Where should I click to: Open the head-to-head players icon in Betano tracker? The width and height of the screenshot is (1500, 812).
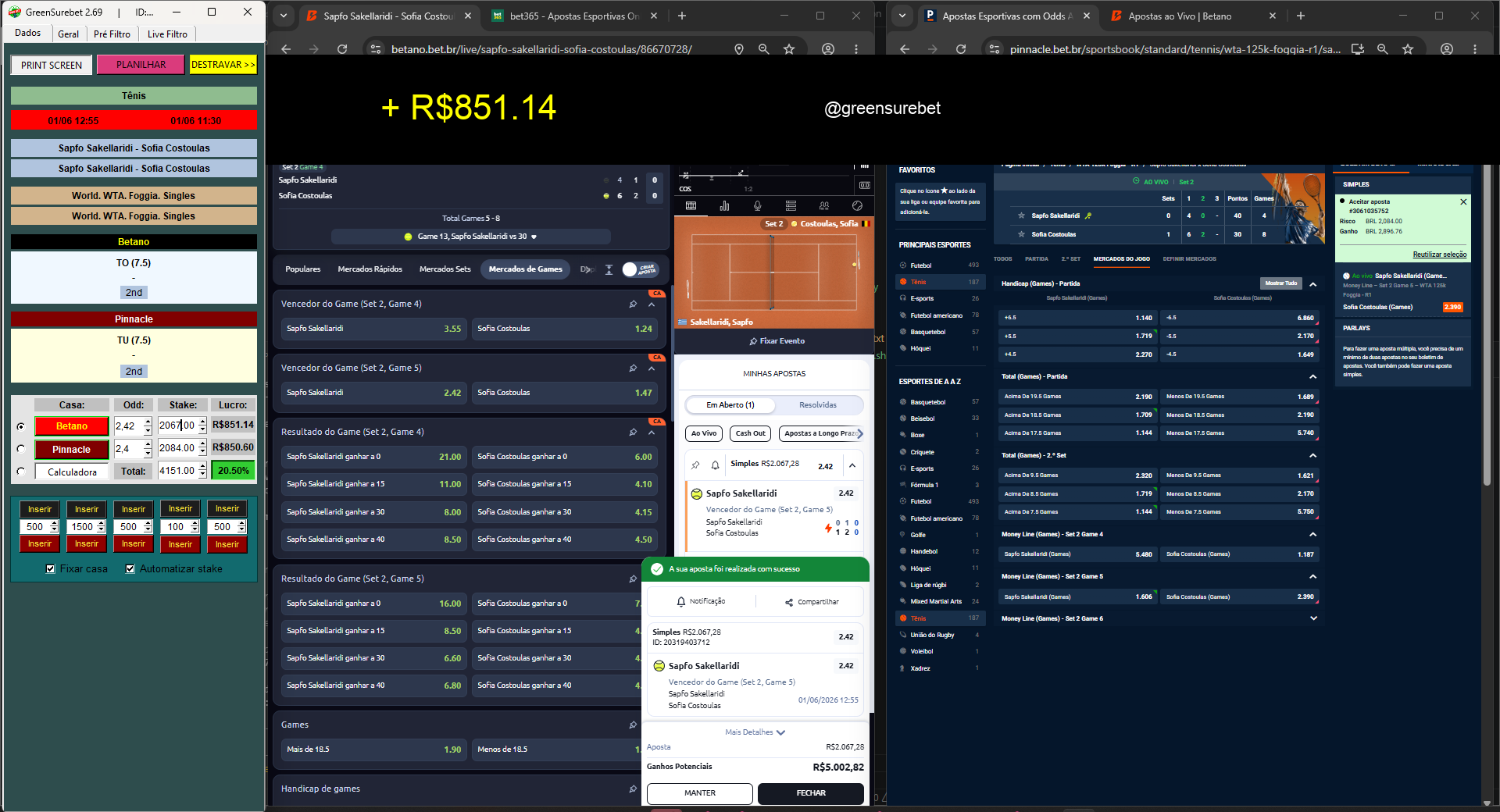tap(824, 206)
